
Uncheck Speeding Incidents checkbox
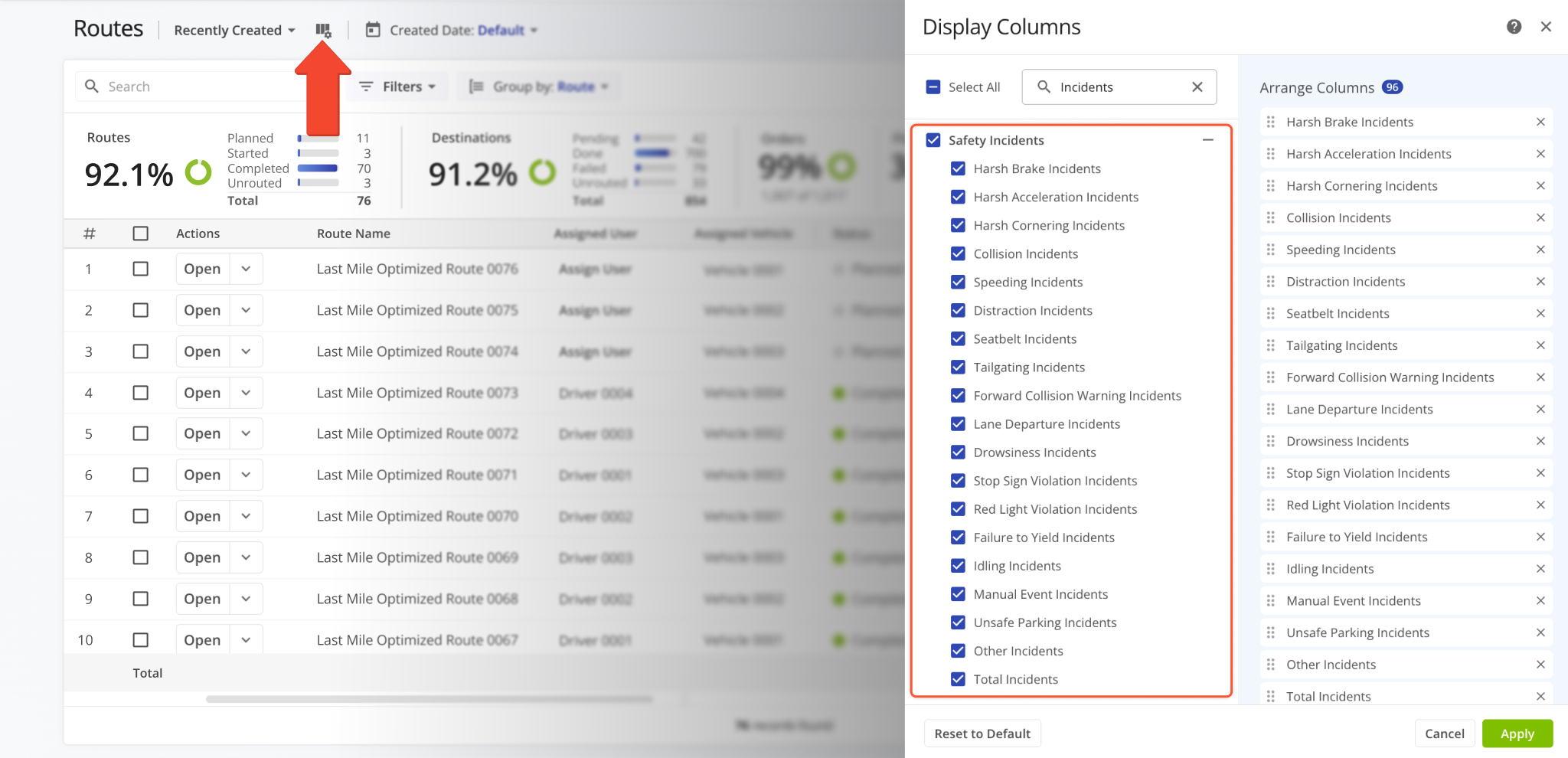coord(958,282)
